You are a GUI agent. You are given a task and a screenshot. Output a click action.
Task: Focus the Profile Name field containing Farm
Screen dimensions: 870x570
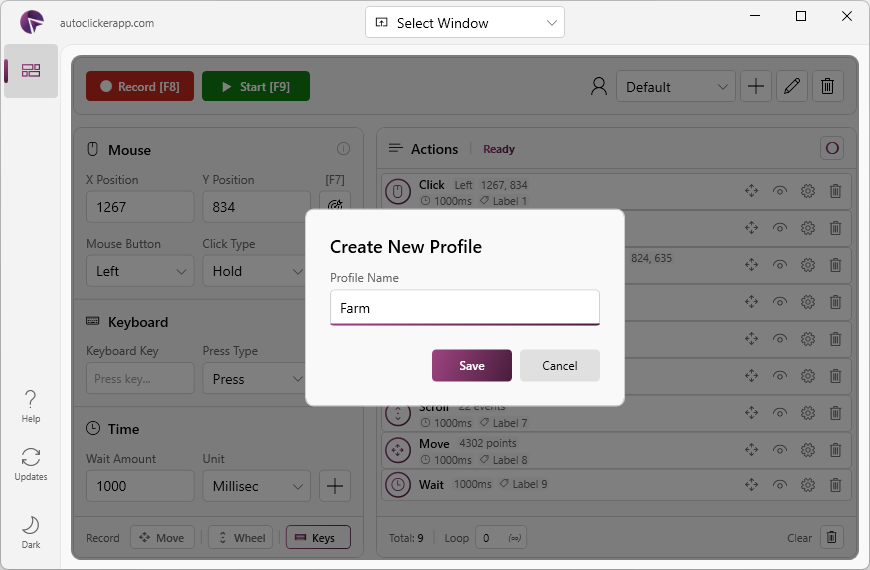point(464,307)
